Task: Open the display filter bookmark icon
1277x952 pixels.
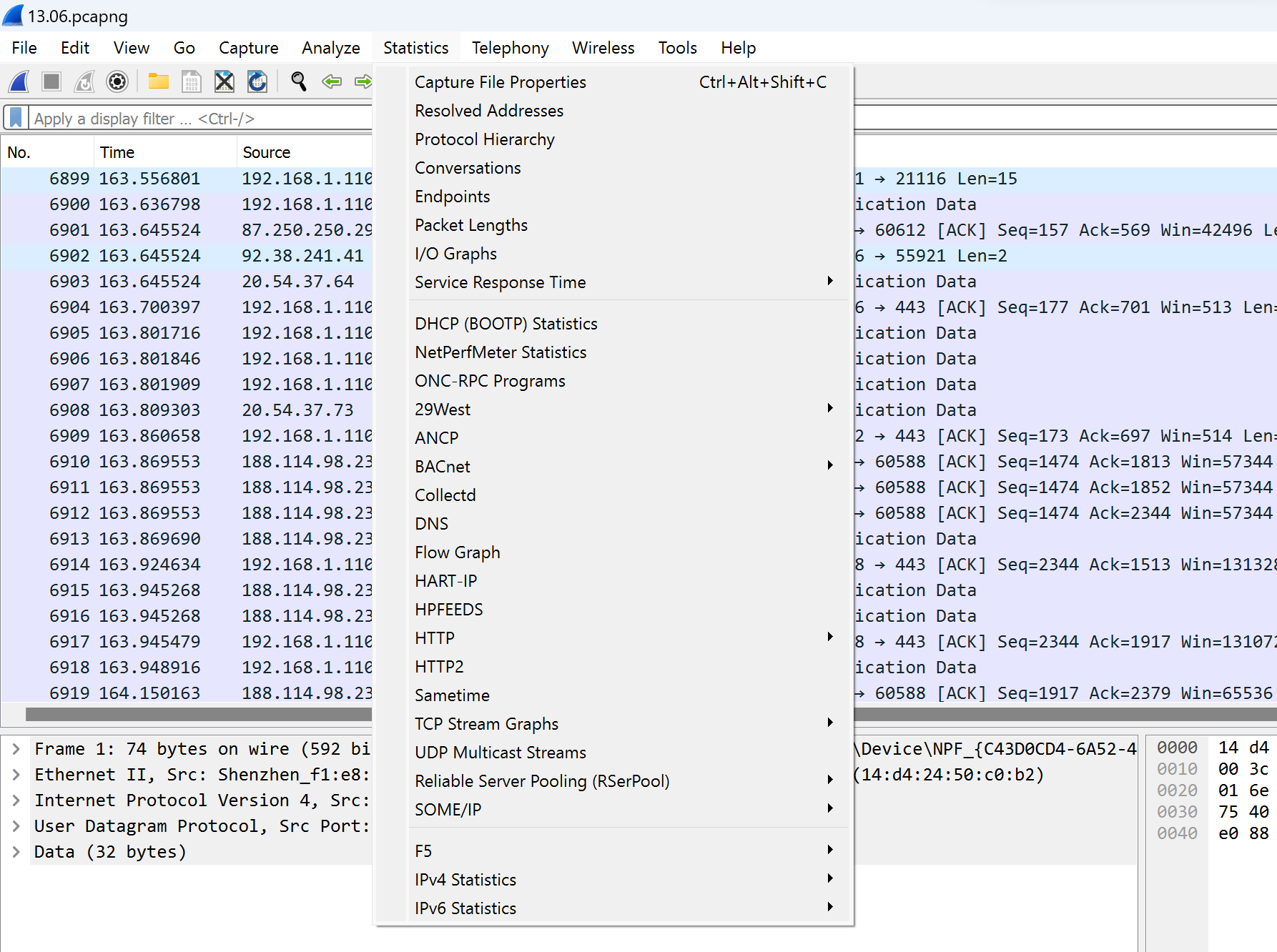Action: point(16,118)
